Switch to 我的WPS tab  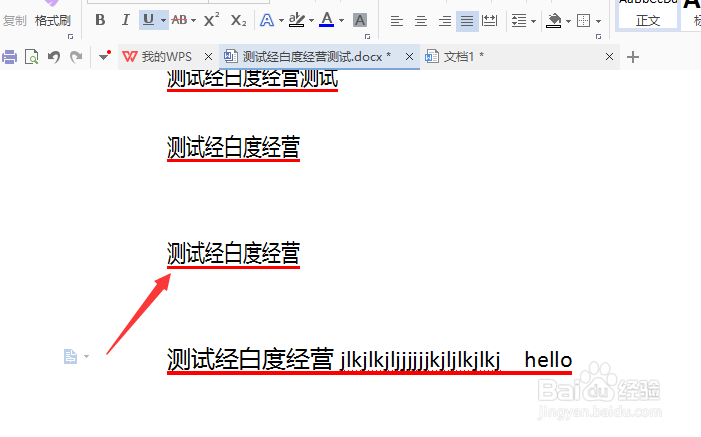(x=166, y=57)
